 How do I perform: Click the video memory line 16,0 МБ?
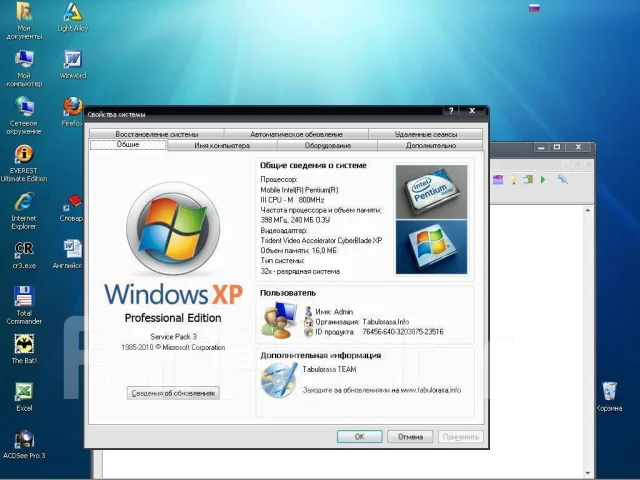298,251
